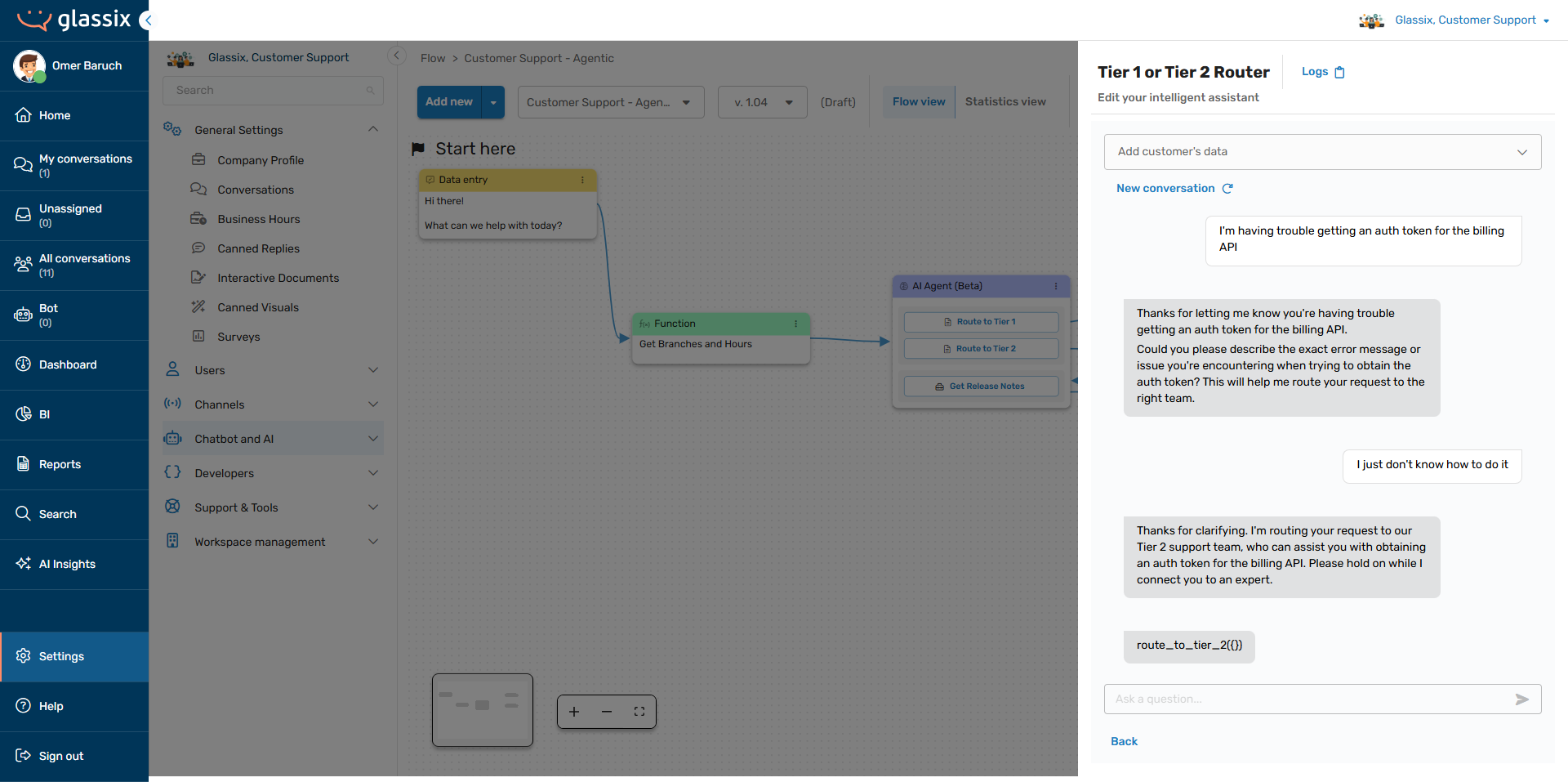The height and width of the screenshot is (782, 1568).
Task: Open Settings in the left sidebar
Action: click(74, 656)
